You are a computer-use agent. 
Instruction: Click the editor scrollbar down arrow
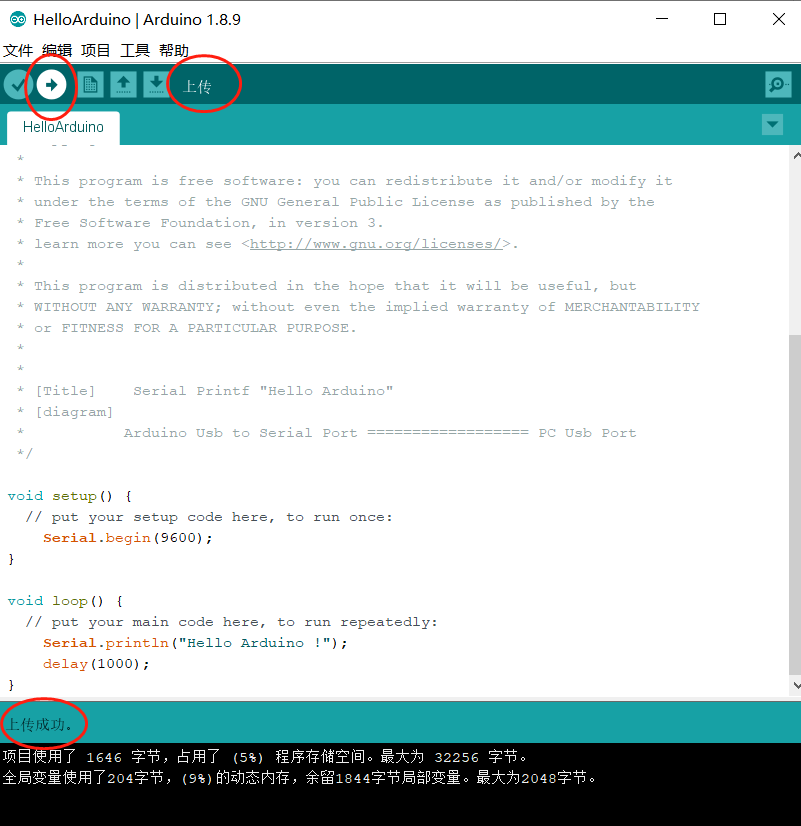pos(796,685)
